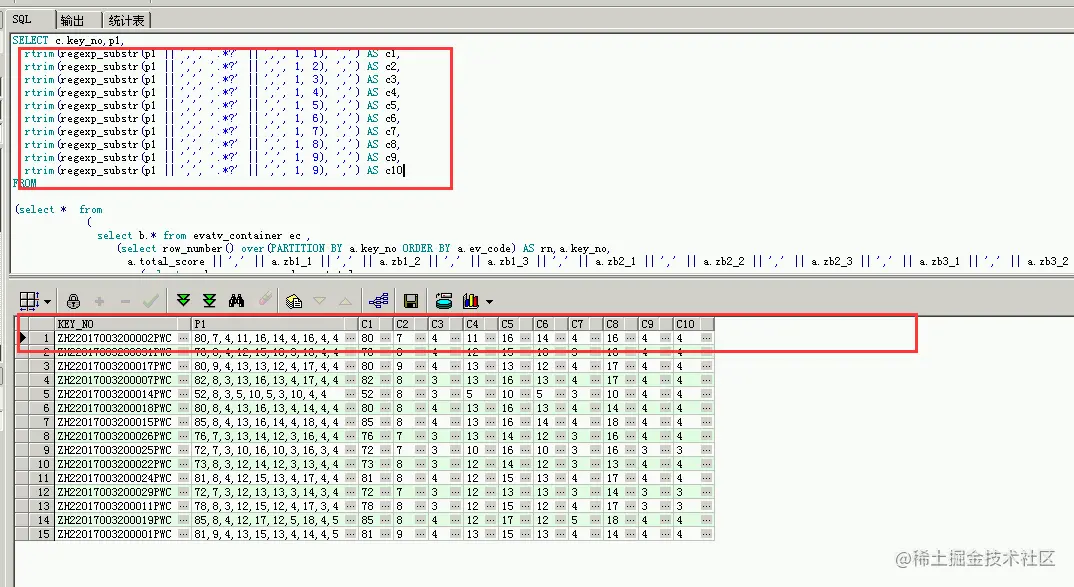The width and height of the screenshot is (1074, 587).
Task: Switch to the 输出 tab
Action: tap(72, 21)
